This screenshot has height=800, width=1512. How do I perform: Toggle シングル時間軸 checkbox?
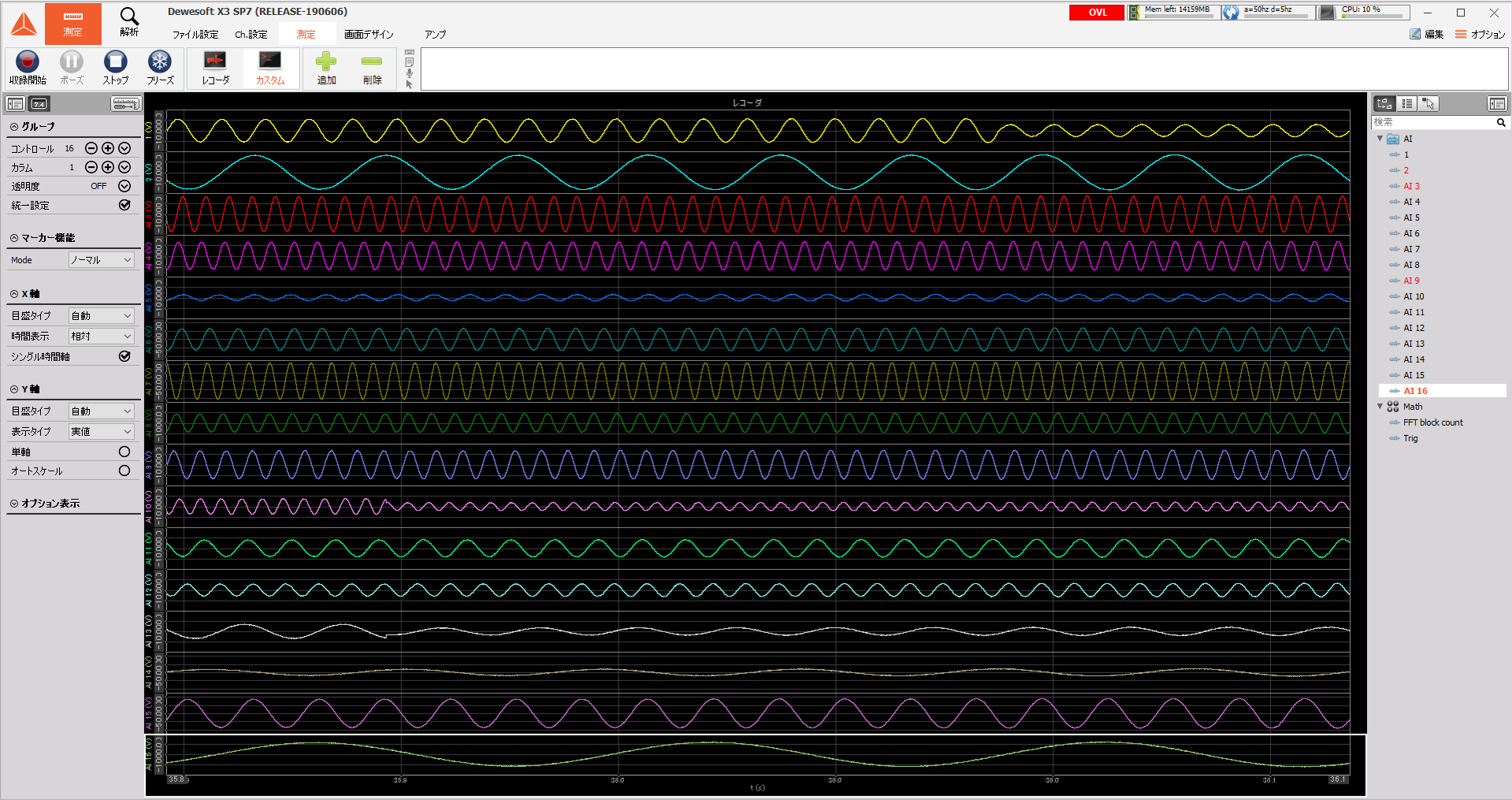tap(124, 356)
